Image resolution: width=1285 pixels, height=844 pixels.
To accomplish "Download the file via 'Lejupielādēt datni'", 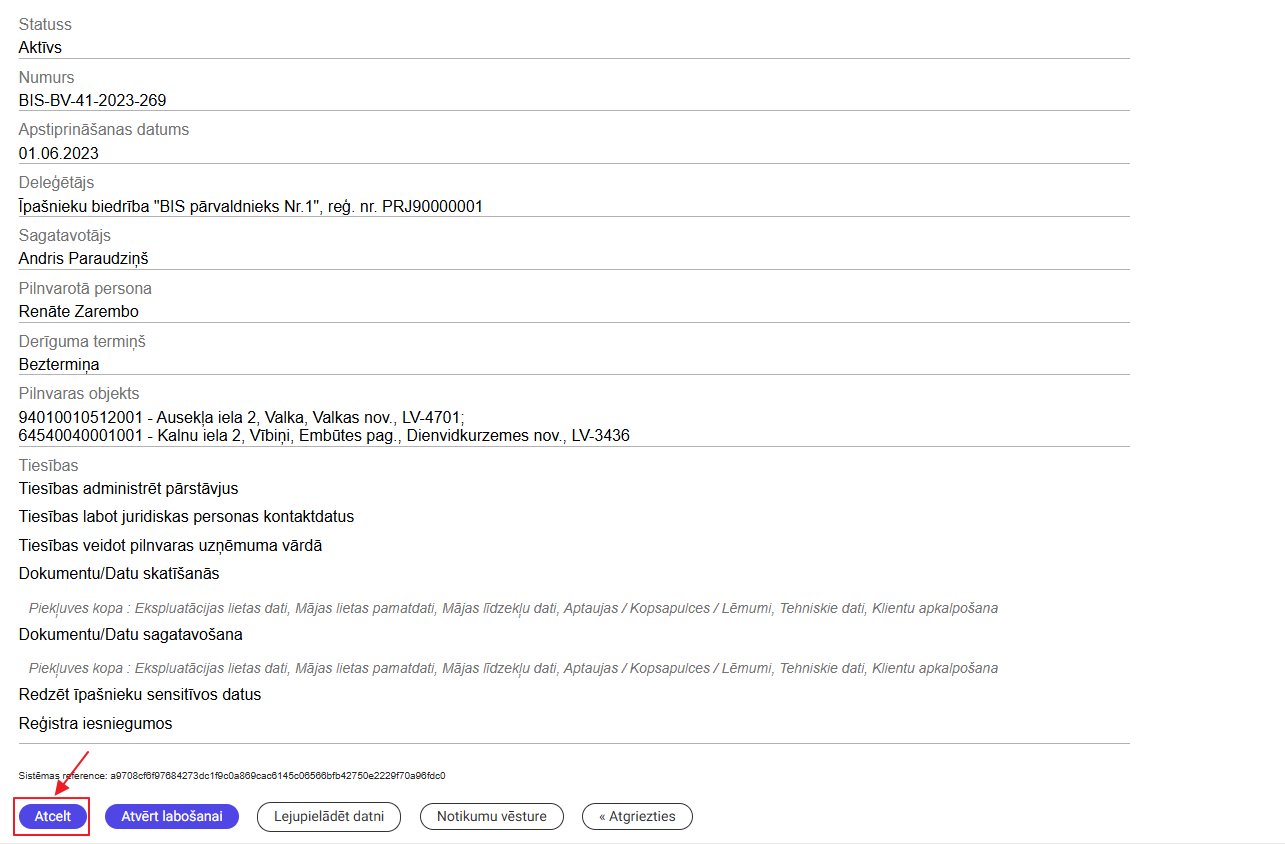I will (x=329, y=816).
